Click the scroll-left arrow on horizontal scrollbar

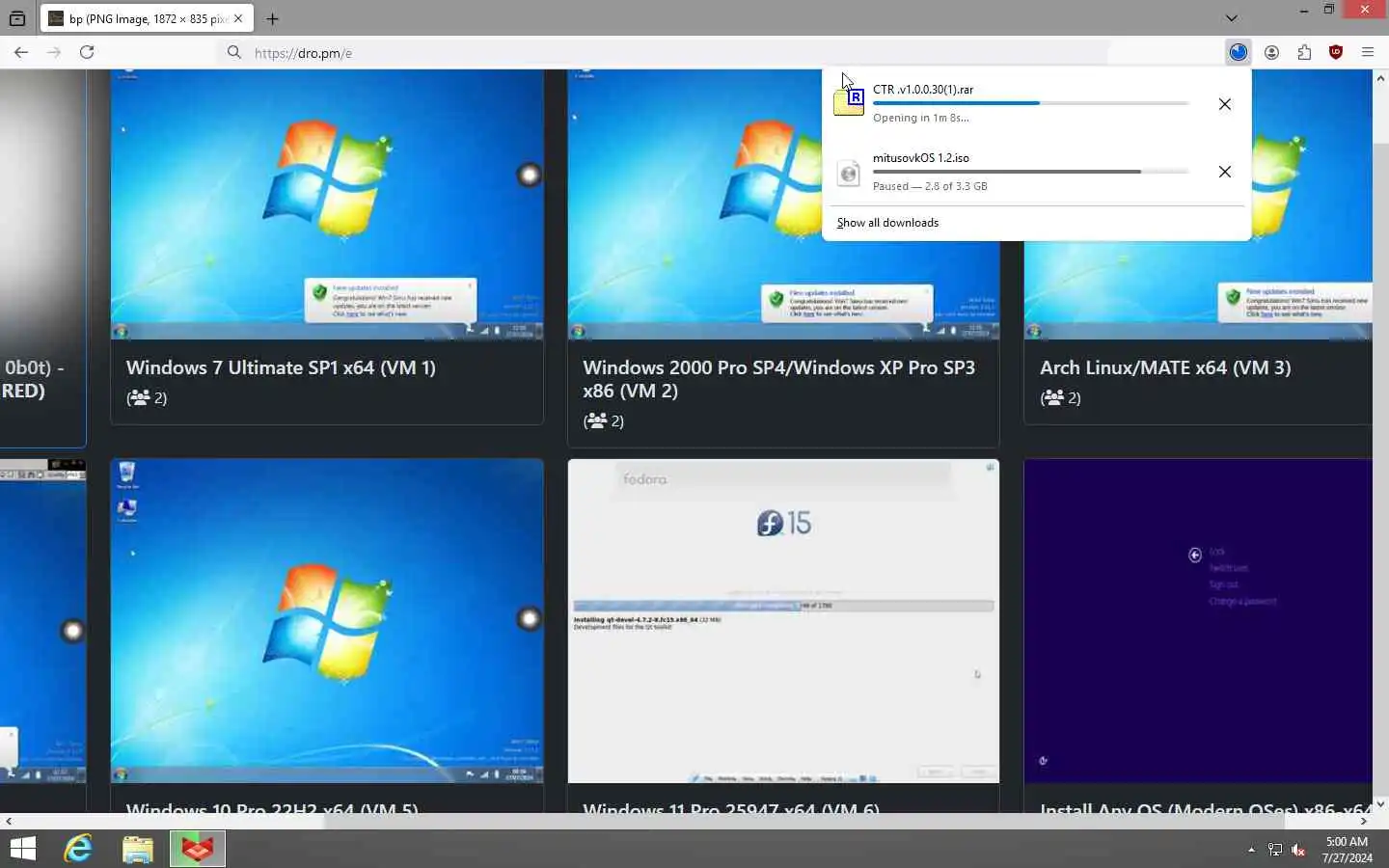[x=9, y=821]
